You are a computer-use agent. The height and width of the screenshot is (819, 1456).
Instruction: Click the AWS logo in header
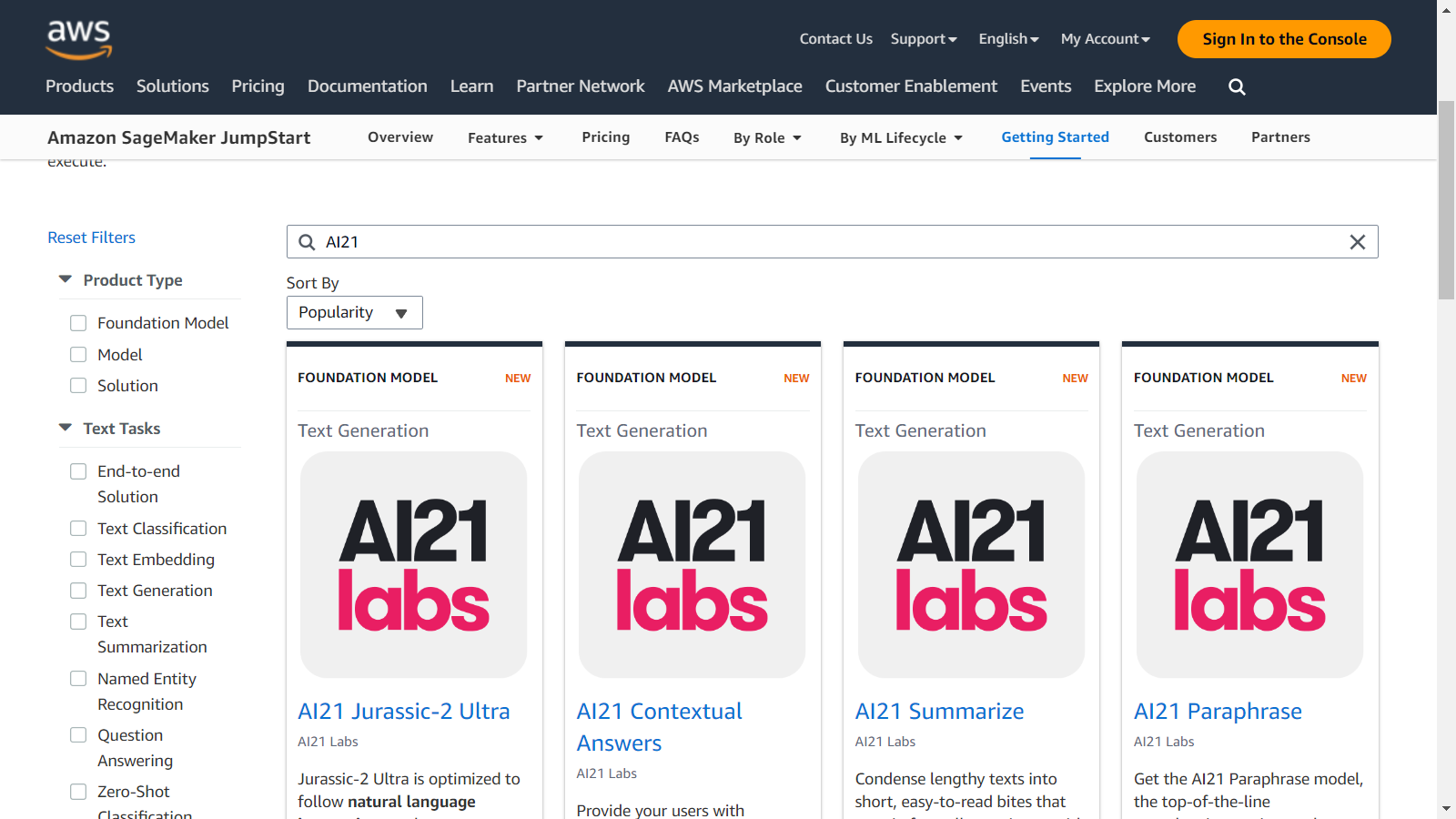(x=79, y=39)
